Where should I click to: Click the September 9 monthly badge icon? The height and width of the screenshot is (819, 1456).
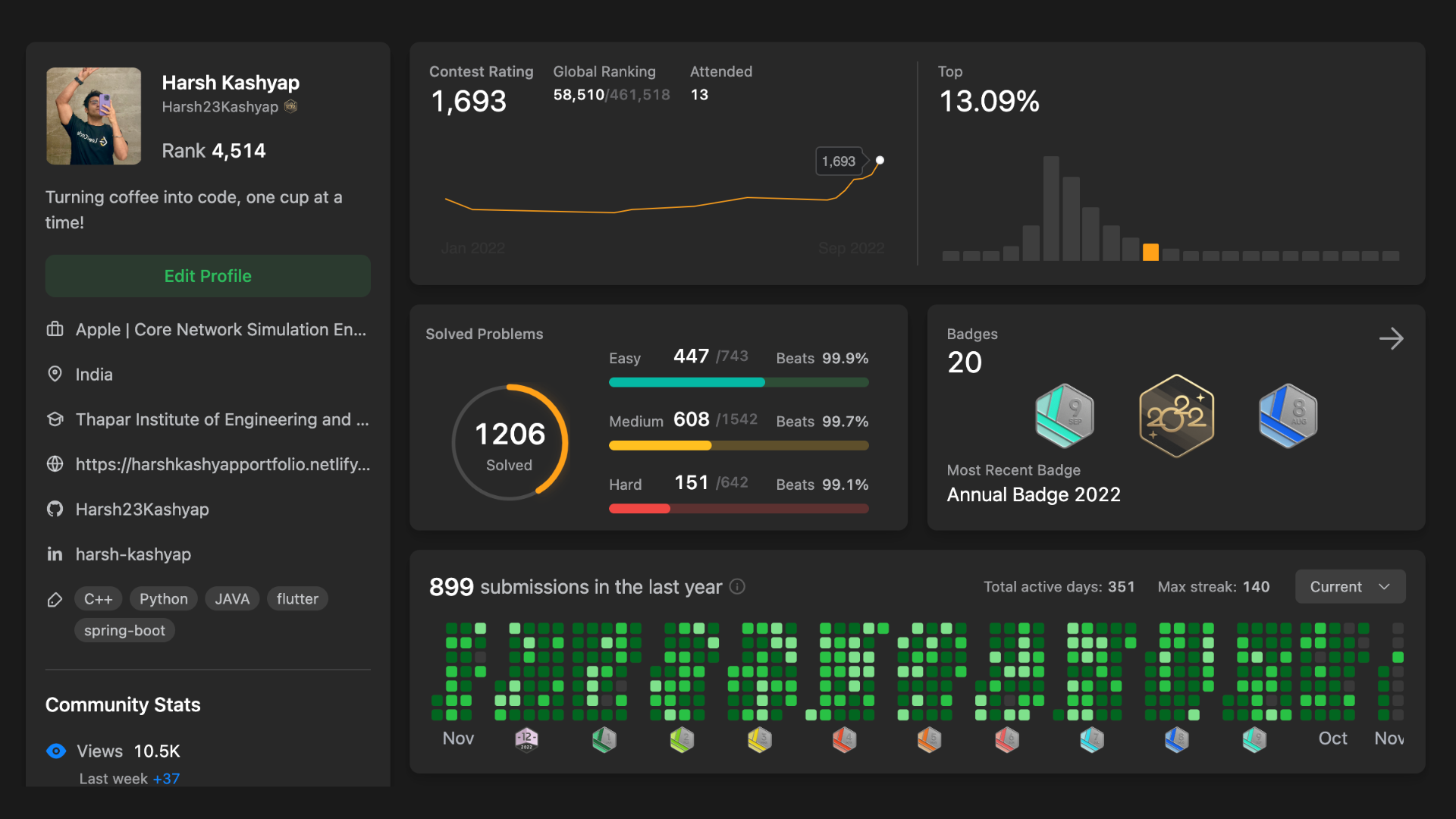click(x=1065, y=416)
